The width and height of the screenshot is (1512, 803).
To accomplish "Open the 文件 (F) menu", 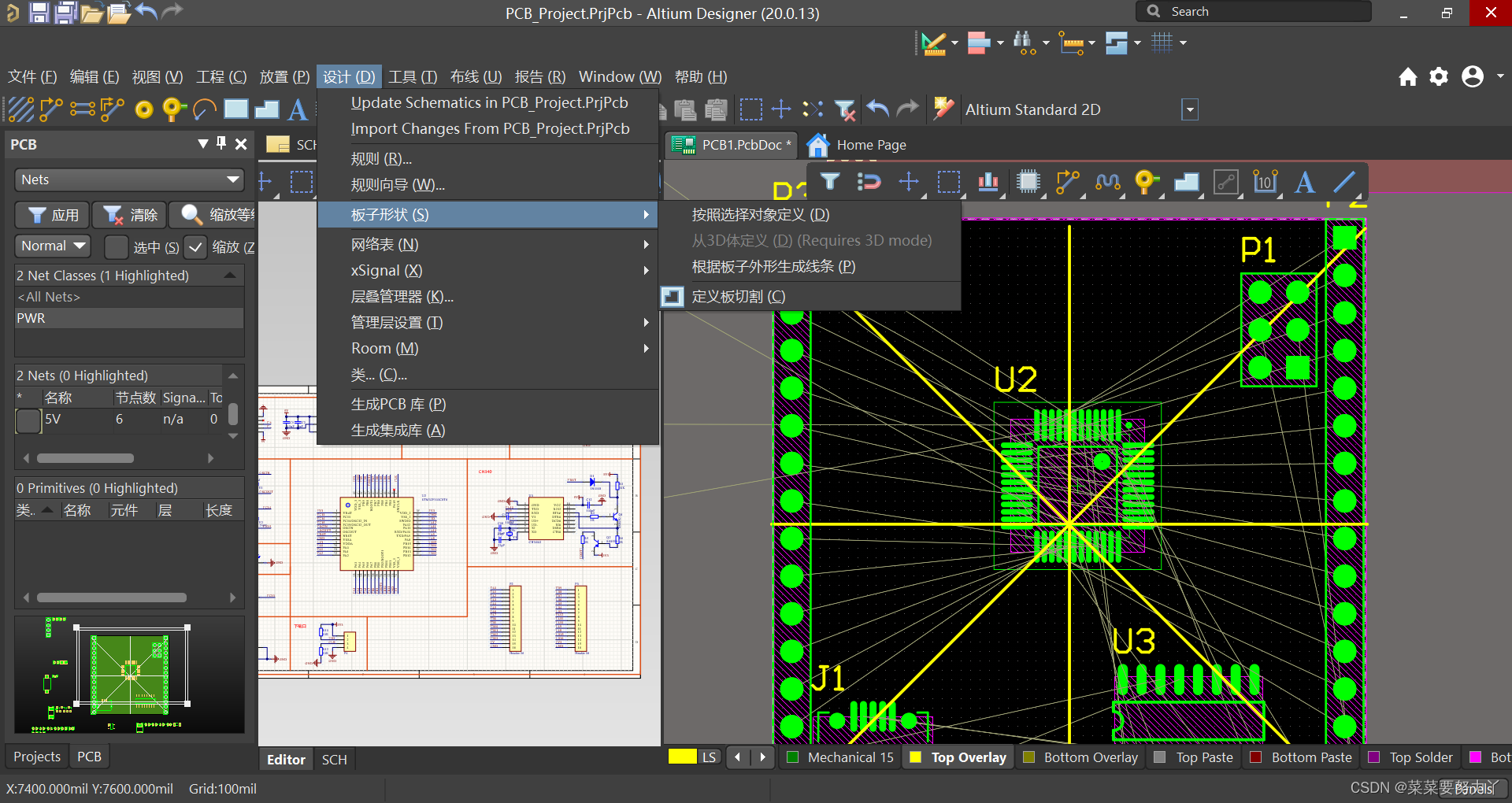I will (32, 76).
